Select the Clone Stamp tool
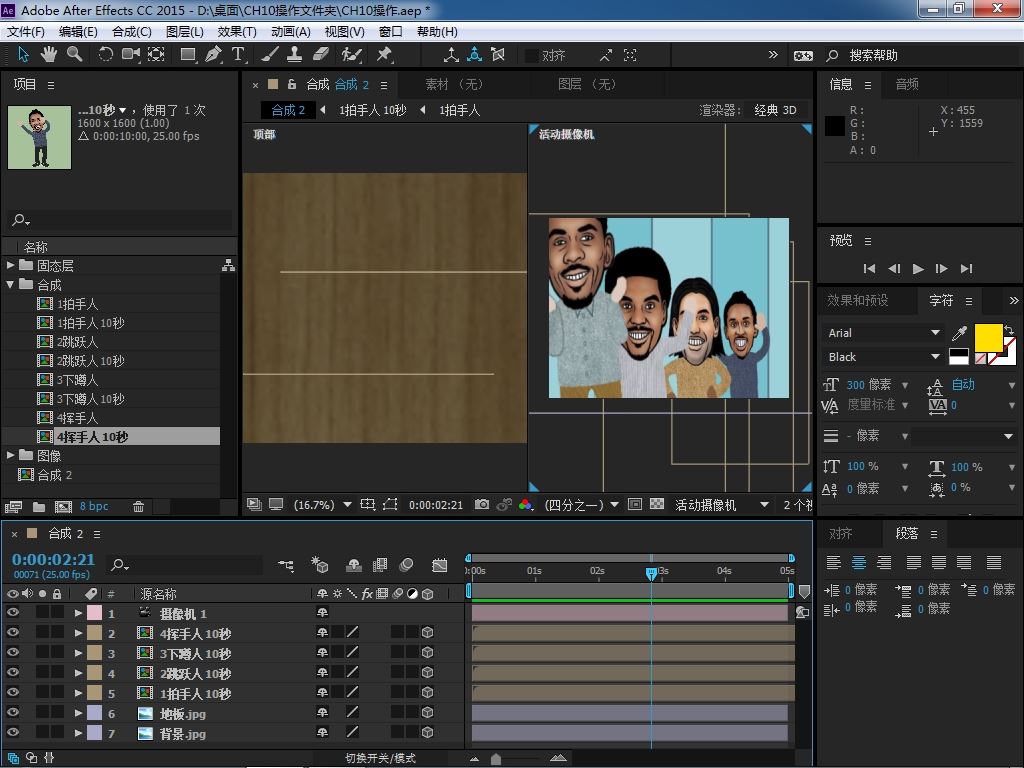The height and width of the screenshot is (768, 1024). 296,54
